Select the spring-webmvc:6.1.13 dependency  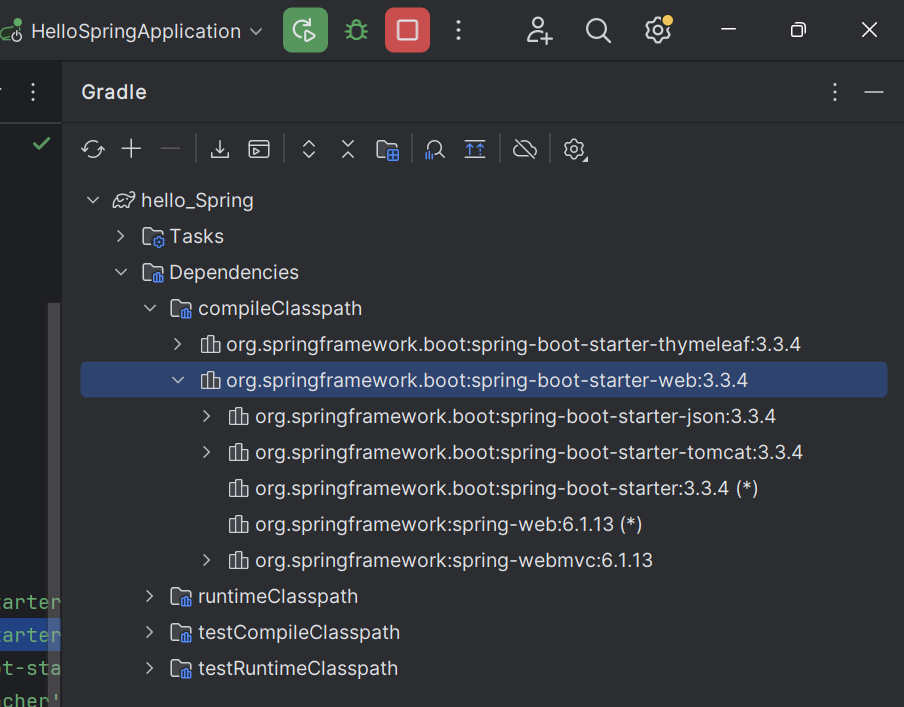coord(453,560)
